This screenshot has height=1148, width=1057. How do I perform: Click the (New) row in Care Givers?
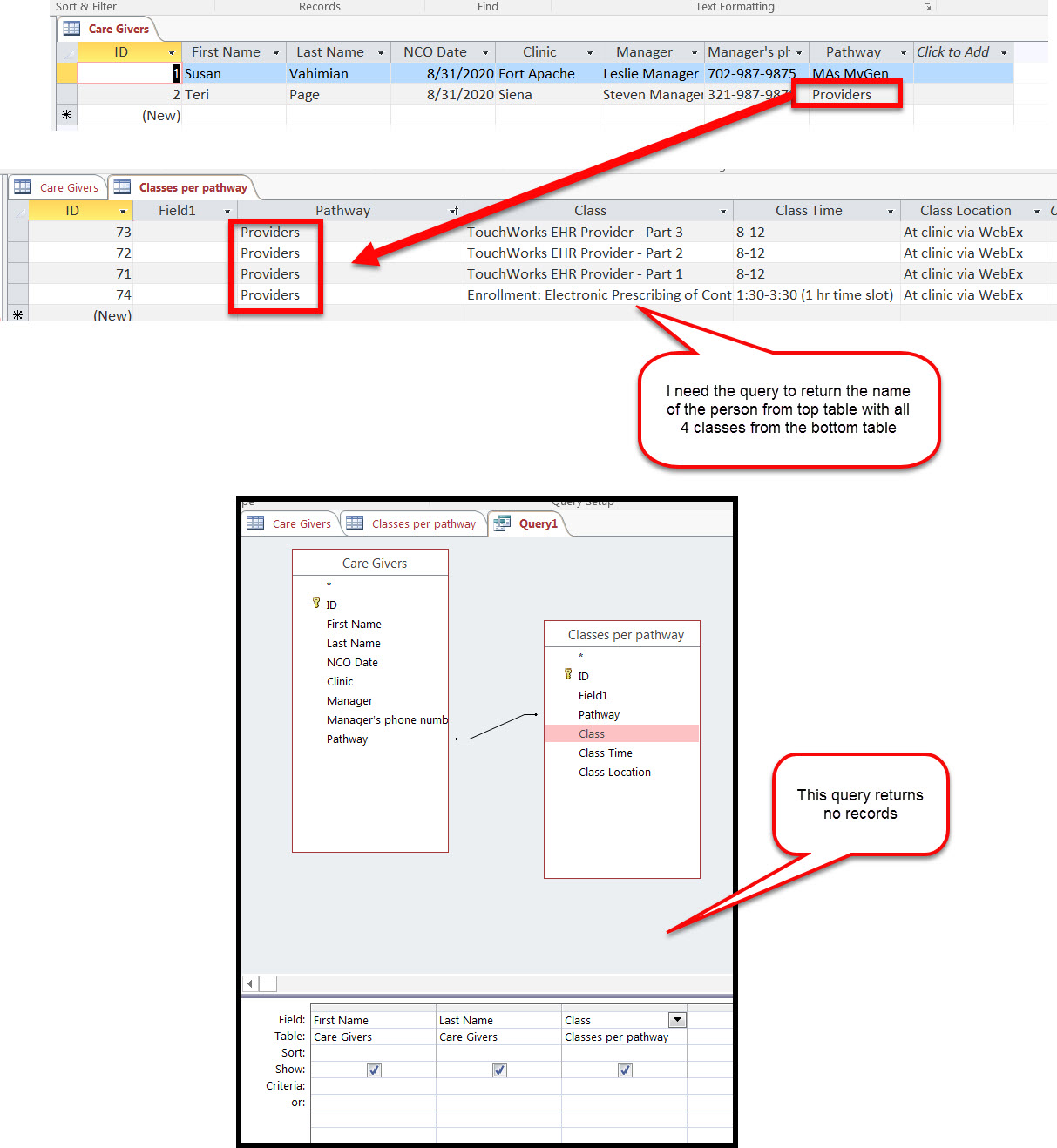coord(161,114)
